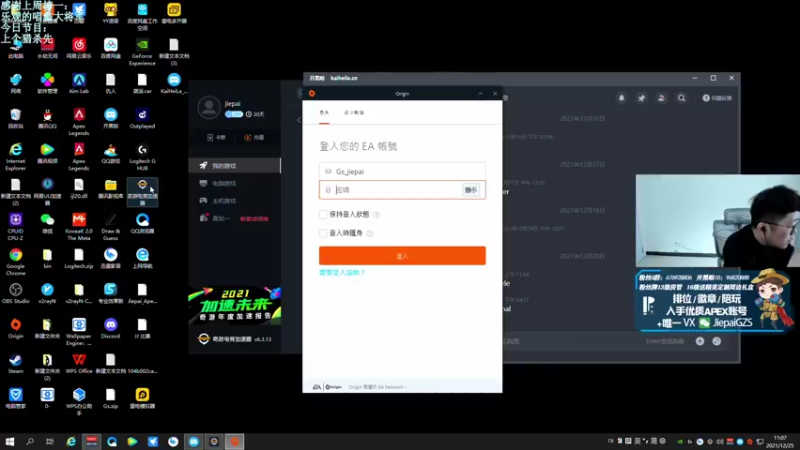Screen dimensions: 800x450
Task: Open Discord desktop icon
Action: pyautogui.click(x=110, y=329)
